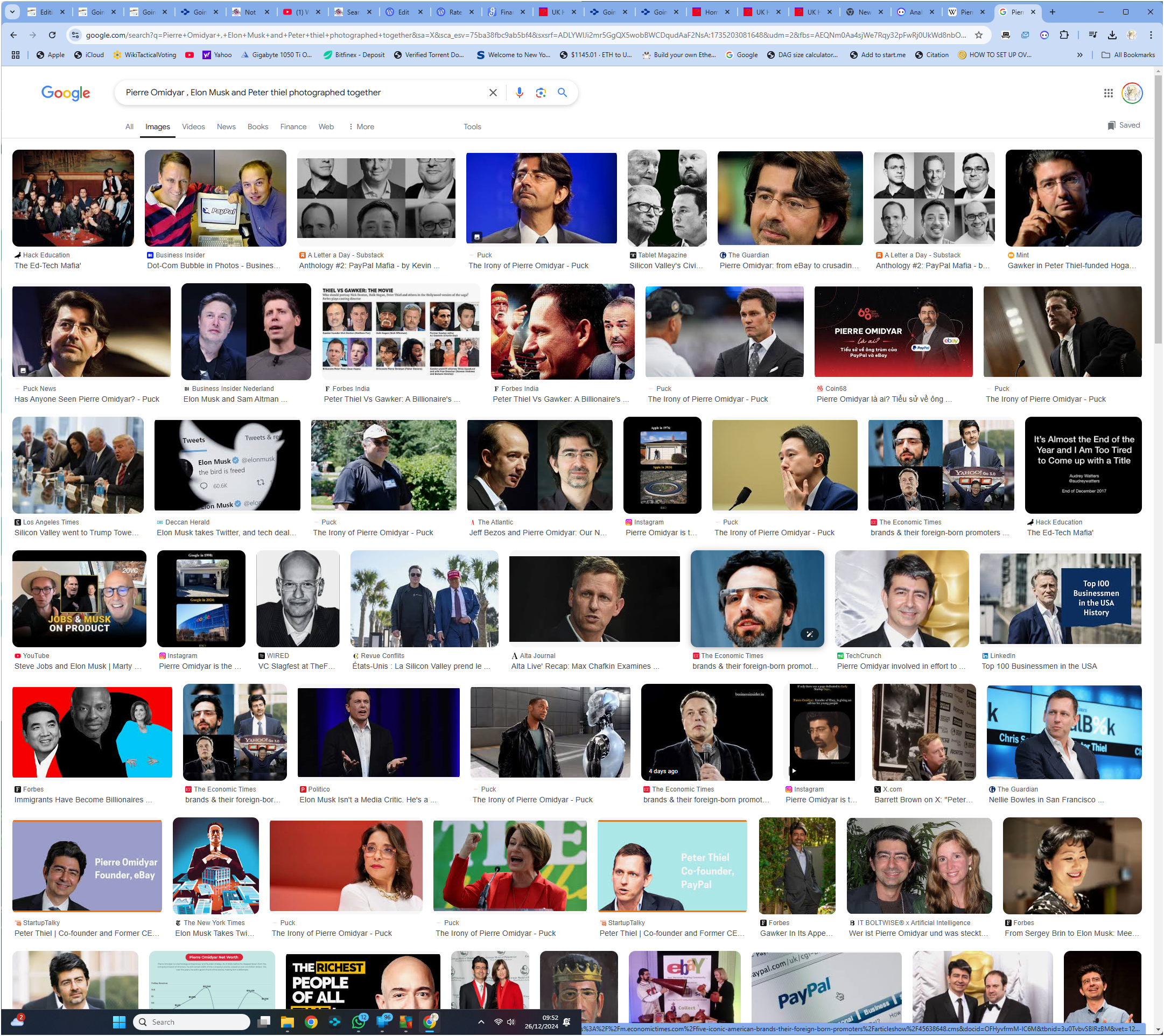The height and width of the screenshot is (1036, 1164).
Task: Switch to the YouTube browser tab
Action: click(302, 12)
